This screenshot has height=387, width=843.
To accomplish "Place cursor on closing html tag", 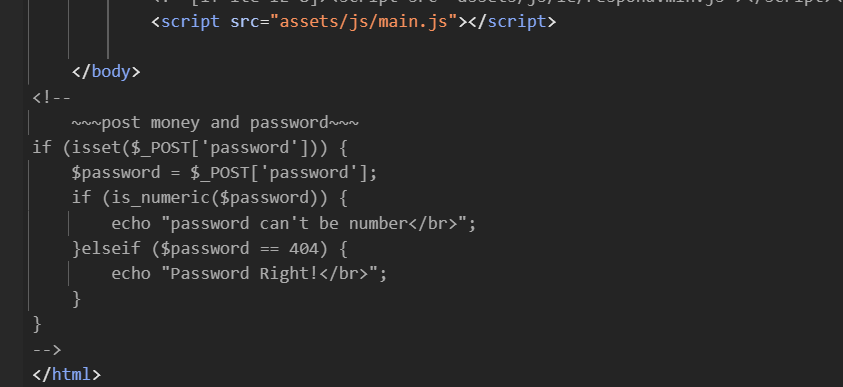I will (67, 374).
